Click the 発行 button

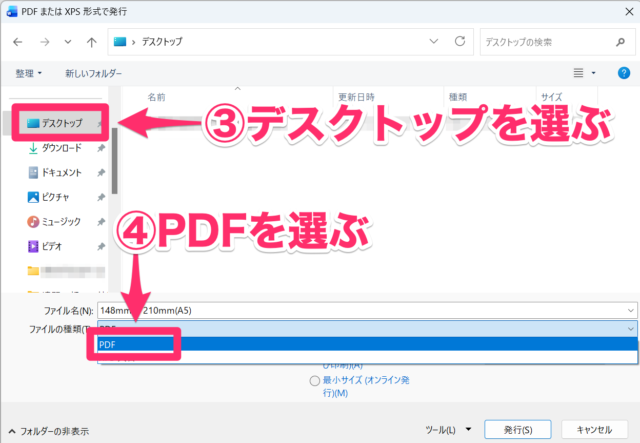point(517,429)
